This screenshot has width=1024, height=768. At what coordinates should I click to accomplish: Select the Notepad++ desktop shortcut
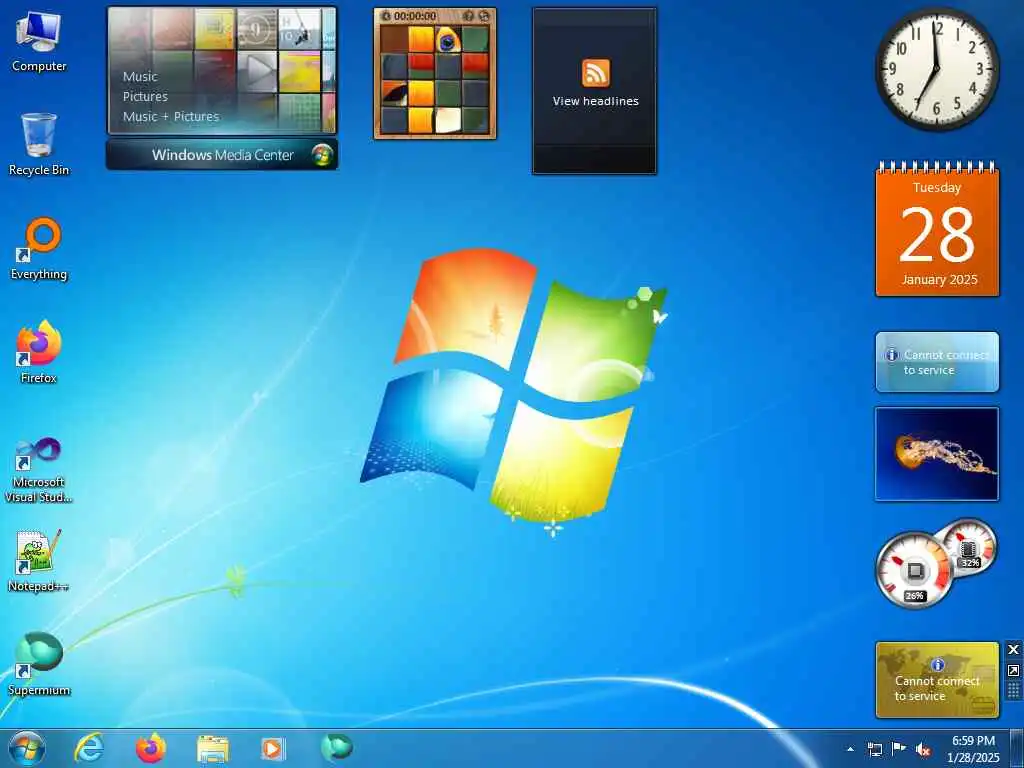tap(39, 561)
